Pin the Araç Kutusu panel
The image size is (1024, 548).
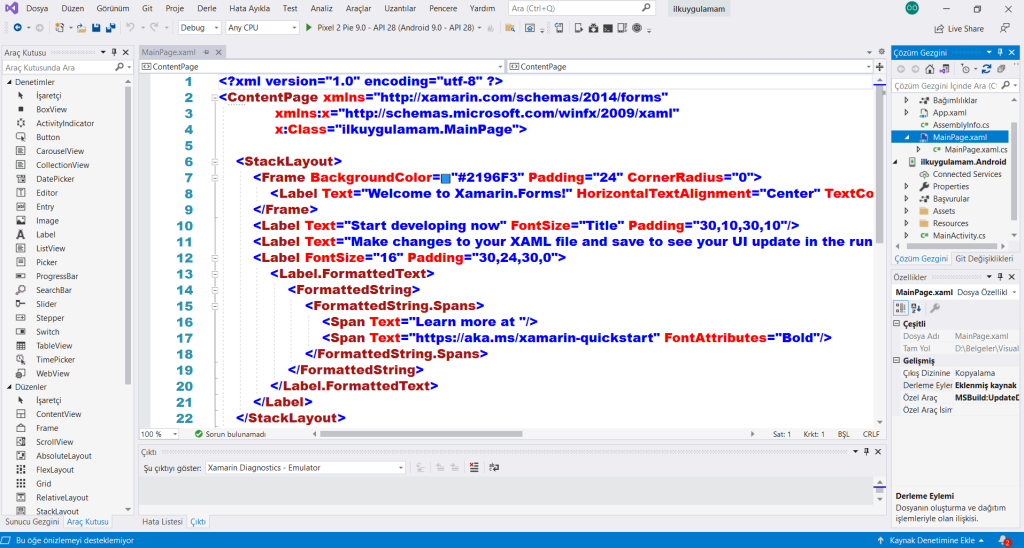point(115,51)
